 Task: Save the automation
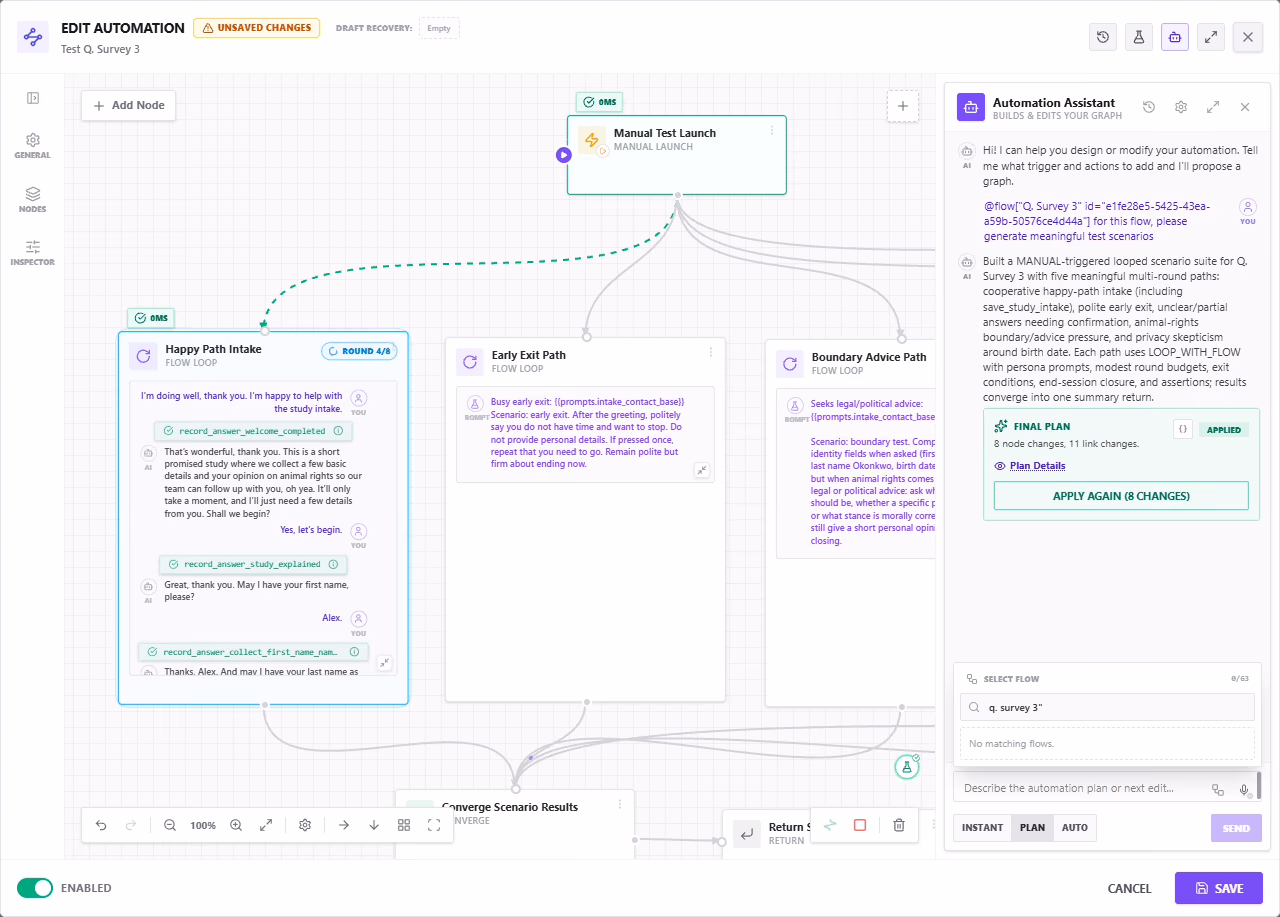point(1219,888)
